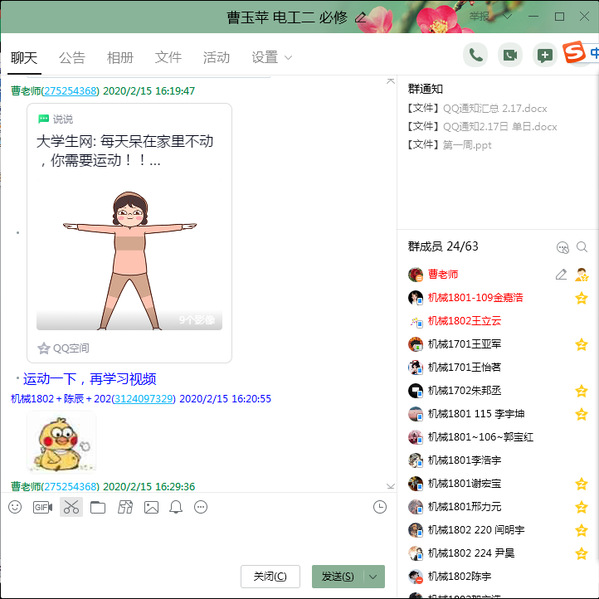599x599 pixels.
Task: Open the QQ空间 label on shared card
Action: click(x=71, y=348)
